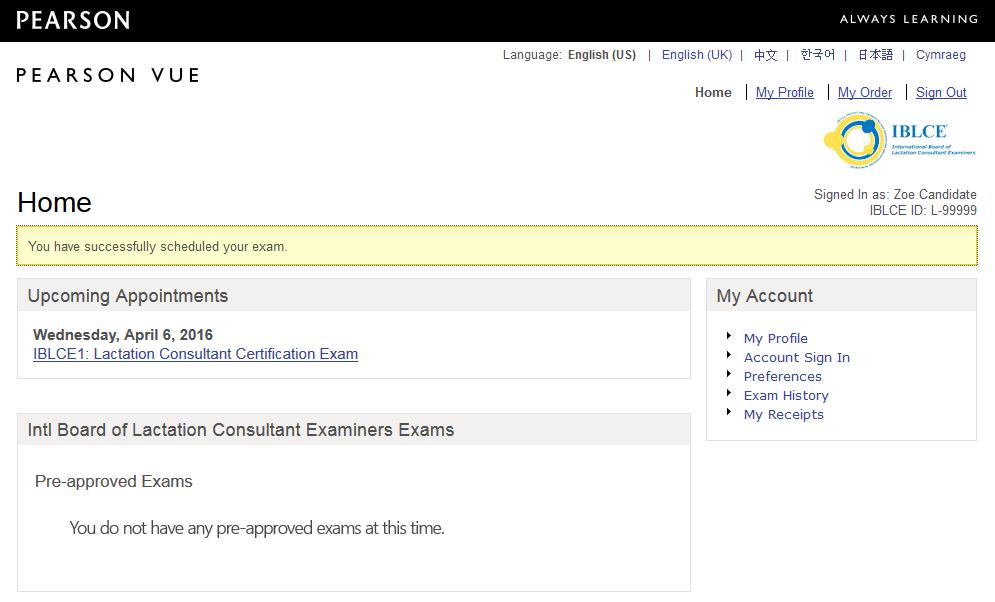Switch language to English (UK)
The width and height of the screenshot is (995, 602).
coord(697,55)
